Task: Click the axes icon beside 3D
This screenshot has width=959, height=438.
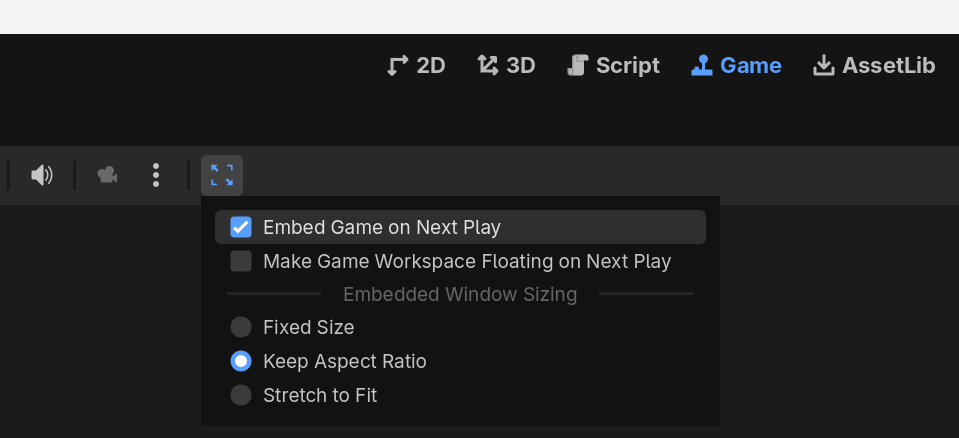Action: point(488,66)
